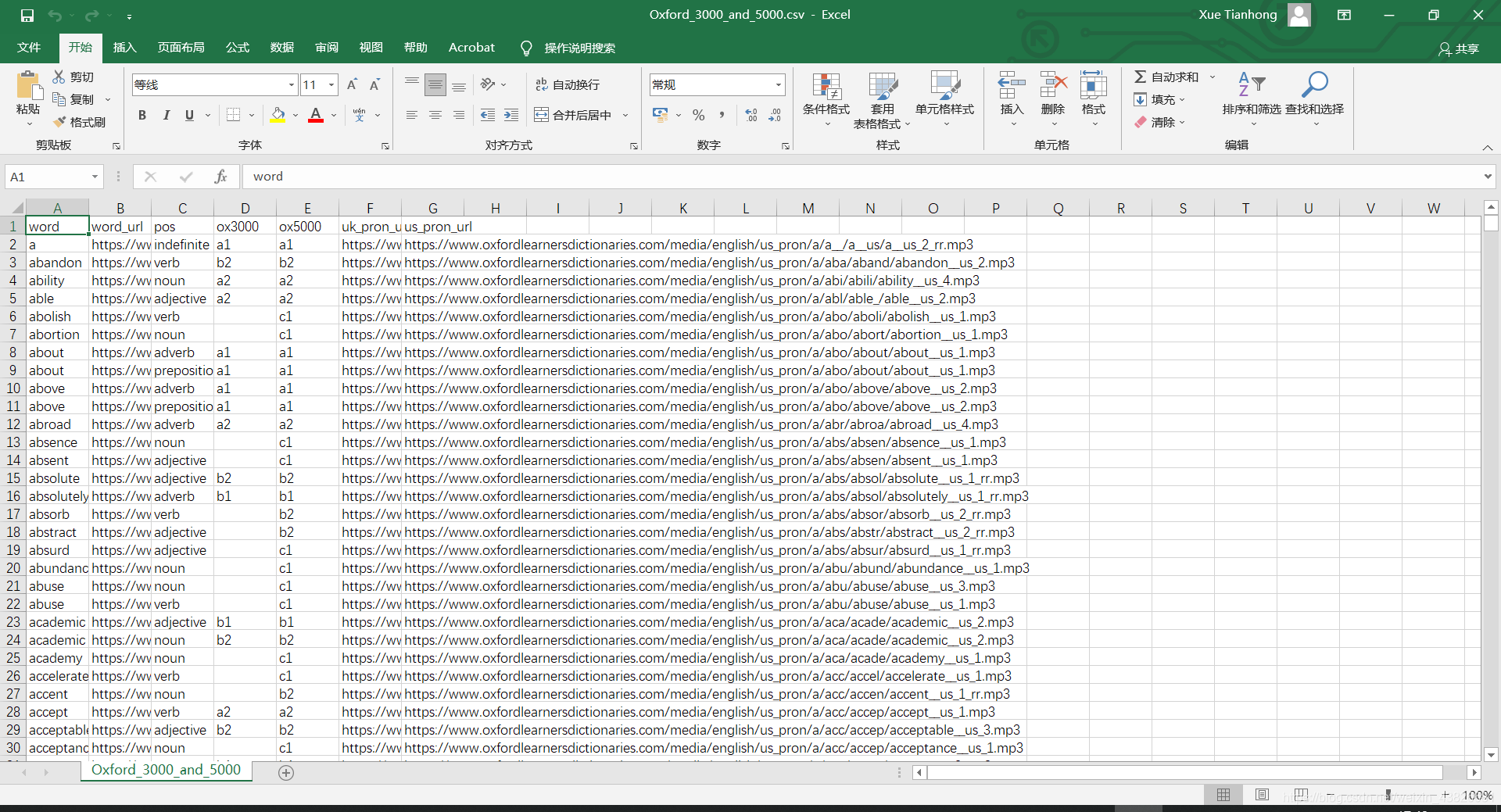Add a new sheet with plus button
This screenshot has width=1501, height=812.
pyautogui.click(x=286, y=772)
